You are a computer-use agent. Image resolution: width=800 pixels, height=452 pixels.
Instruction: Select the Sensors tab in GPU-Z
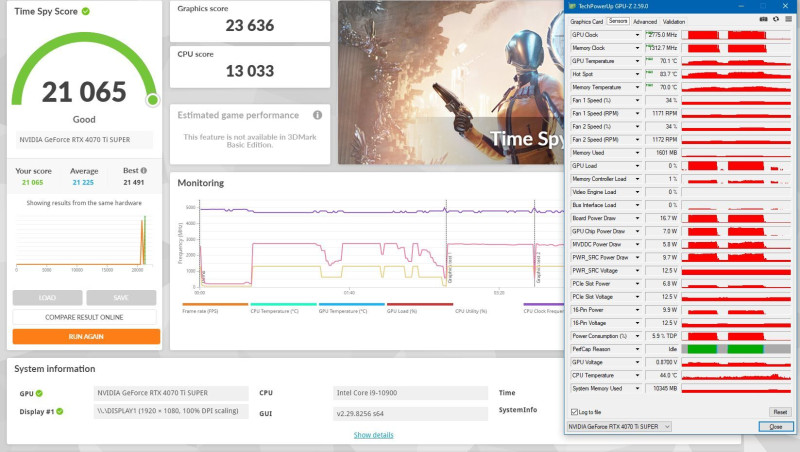pyautogui.click(x=618, y=21)
